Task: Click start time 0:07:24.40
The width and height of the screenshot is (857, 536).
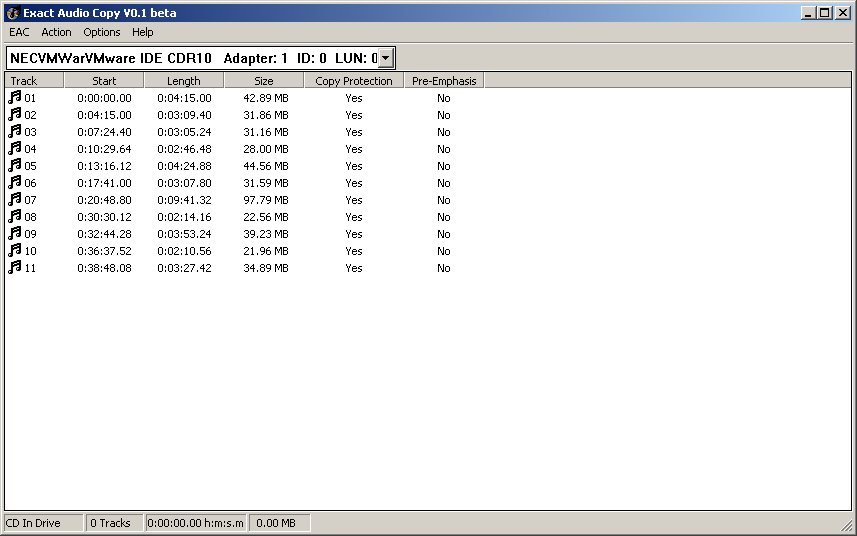Action: tap(104, 132)
